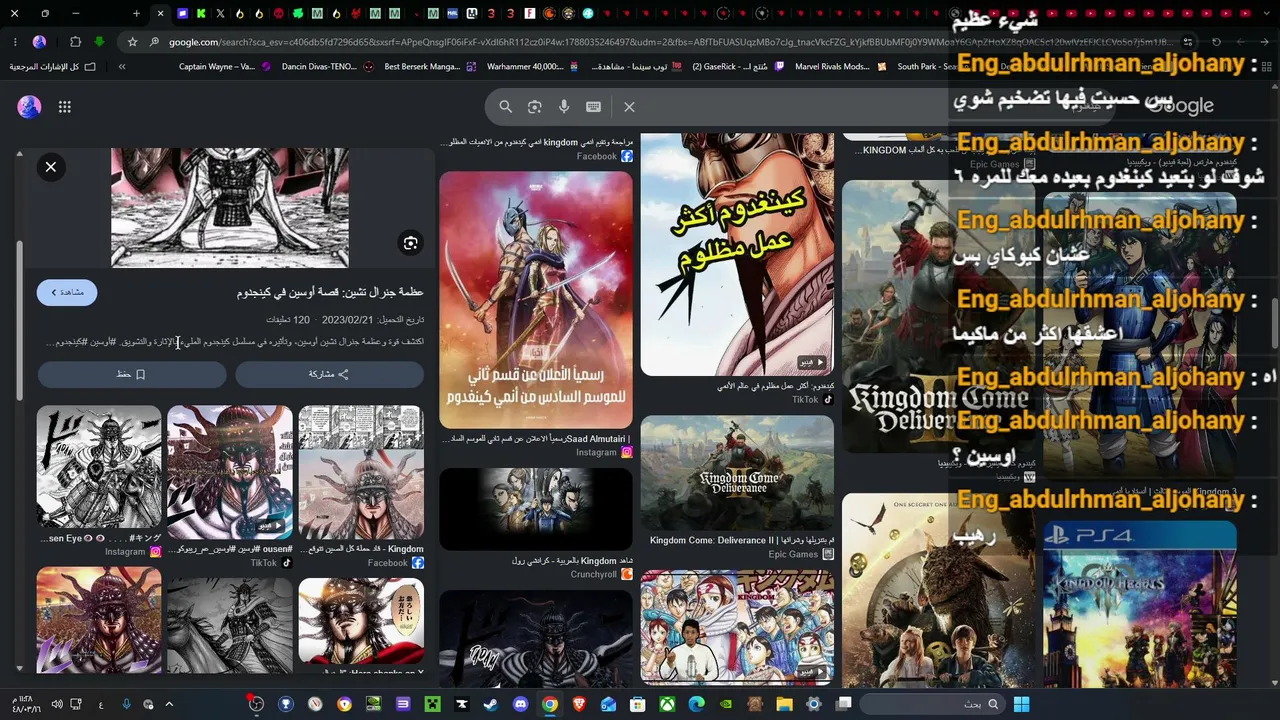1280x720 pixels.
Task: Open the Chrome profile avatar
Action: tap(39, 42)
